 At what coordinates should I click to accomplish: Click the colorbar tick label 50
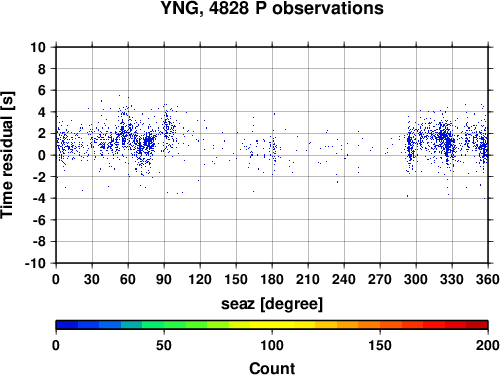(x=164, y=345)
